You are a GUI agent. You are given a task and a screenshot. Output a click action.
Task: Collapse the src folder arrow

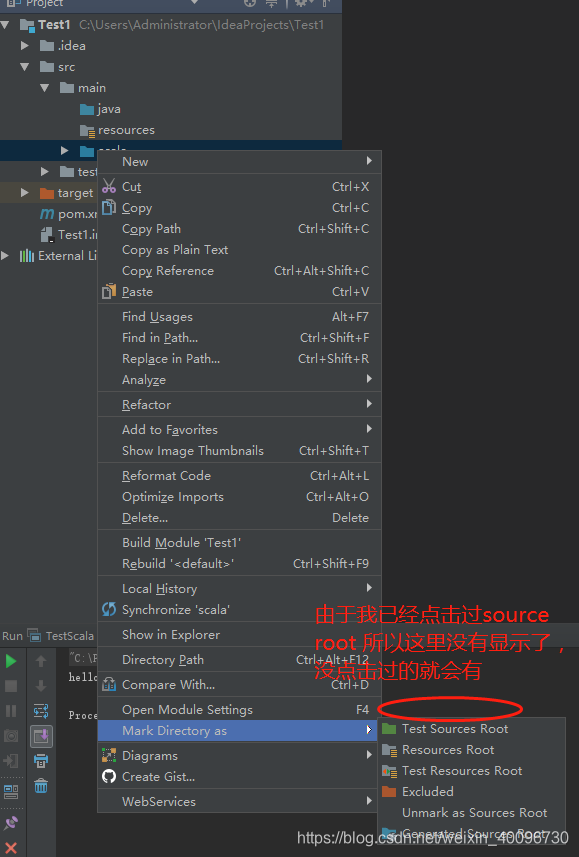tap(25, 67)
